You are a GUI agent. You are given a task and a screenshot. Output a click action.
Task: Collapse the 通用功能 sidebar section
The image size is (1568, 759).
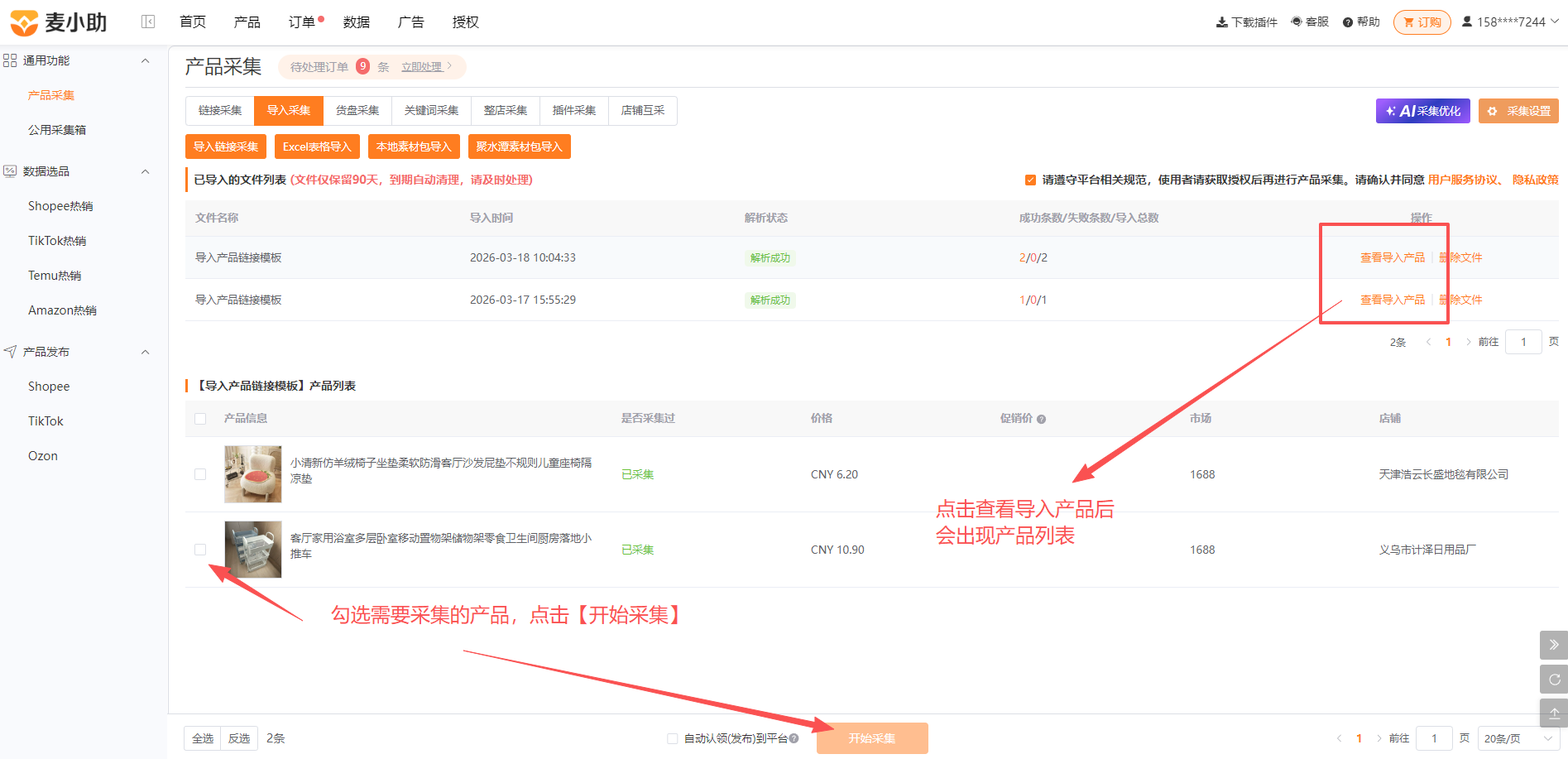coord(146,60)
